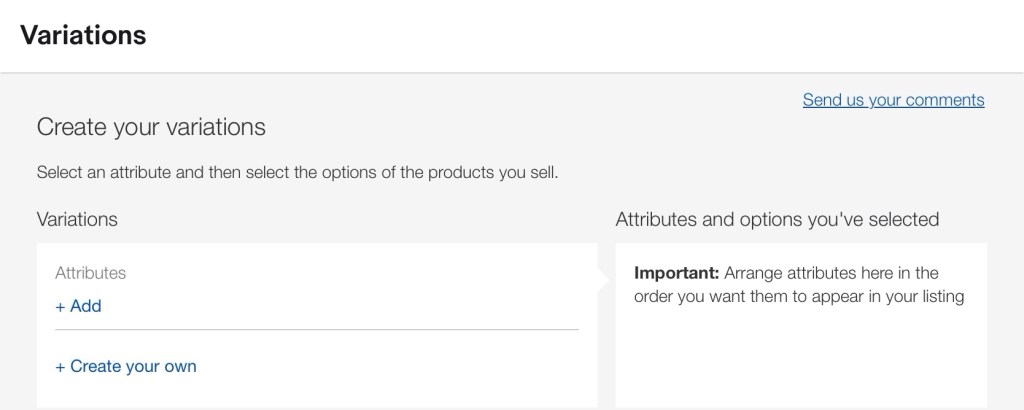Click the plus sign beside "Create your own"

tap(61, 367)
